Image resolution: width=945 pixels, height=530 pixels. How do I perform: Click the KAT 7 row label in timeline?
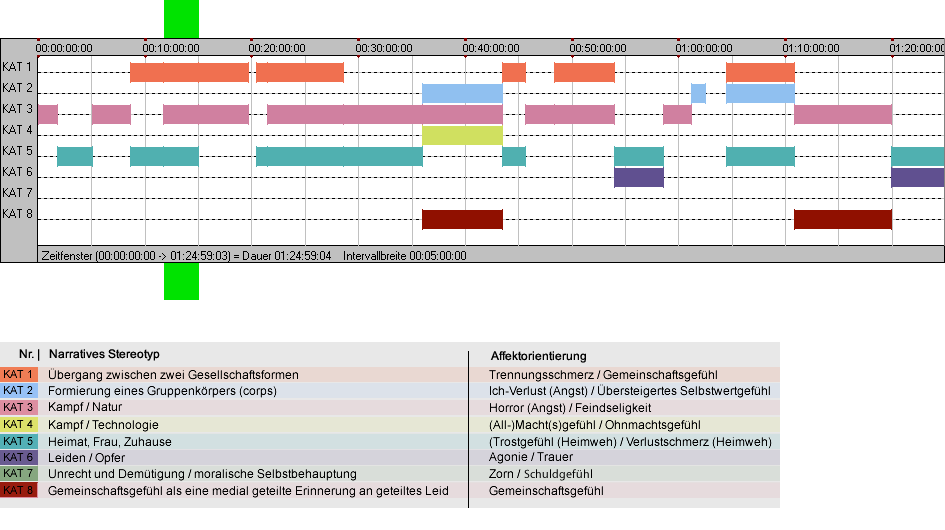[17, 193]
